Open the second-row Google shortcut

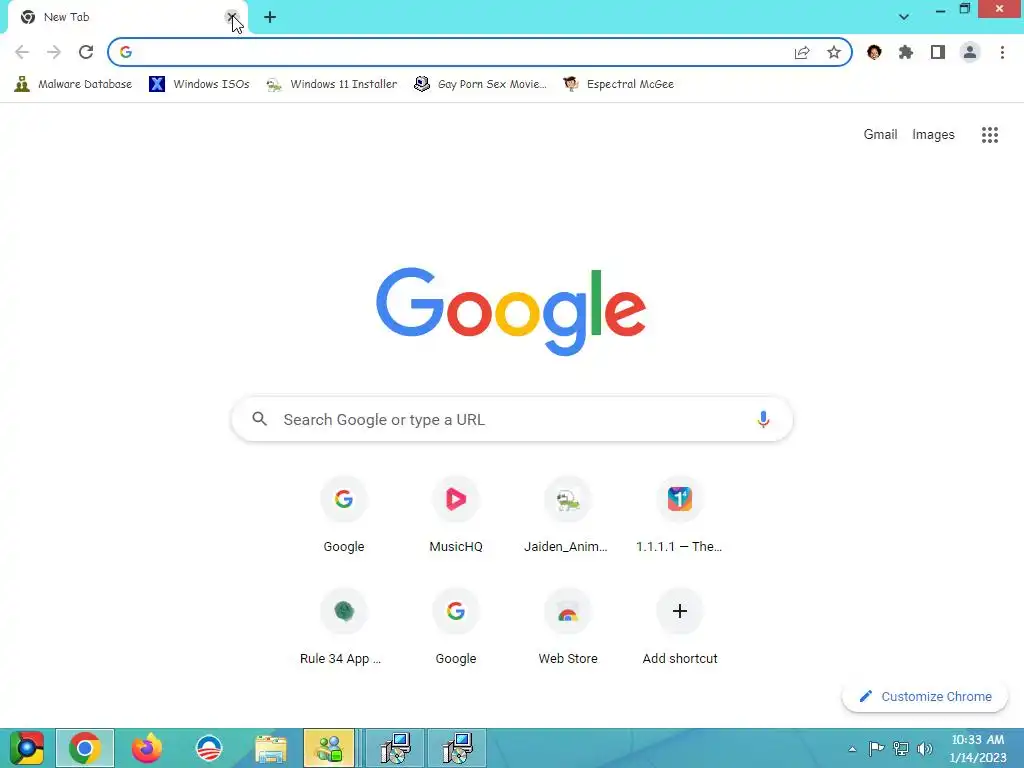point(456,628)
